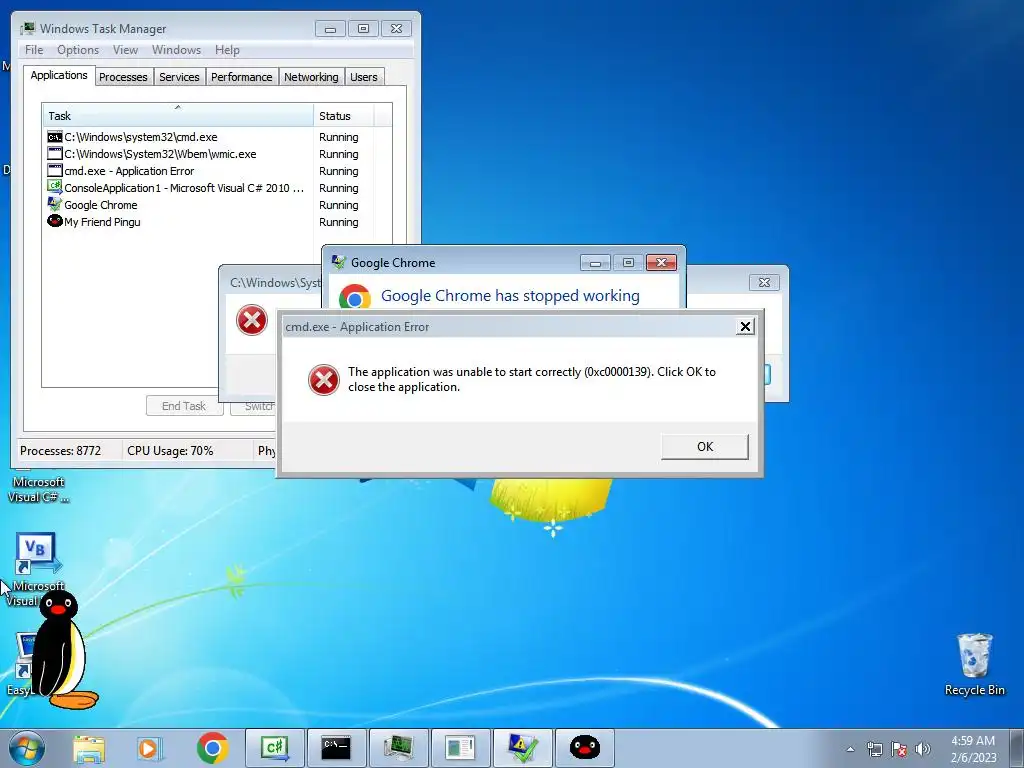This screenshot has height=768, width=1024.
Task: Open the Windows menu in Task Manager
Action: 176,50
